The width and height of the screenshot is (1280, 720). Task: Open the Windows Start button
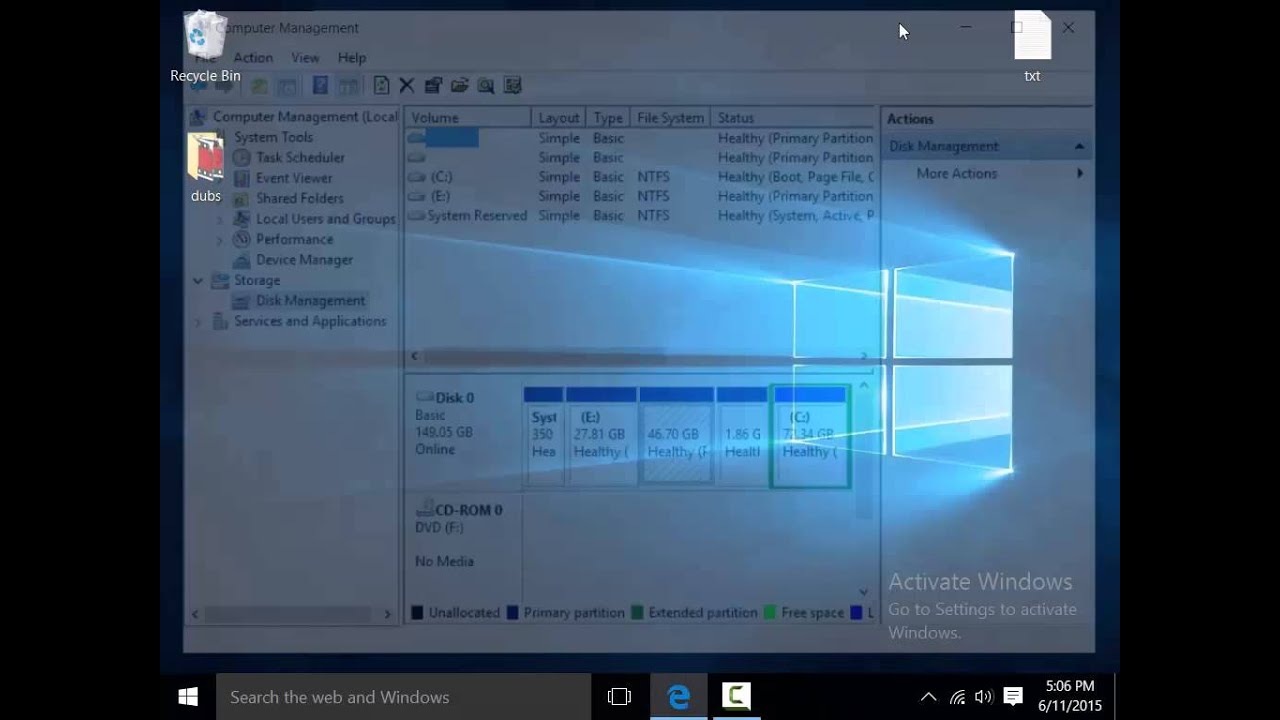188,697
